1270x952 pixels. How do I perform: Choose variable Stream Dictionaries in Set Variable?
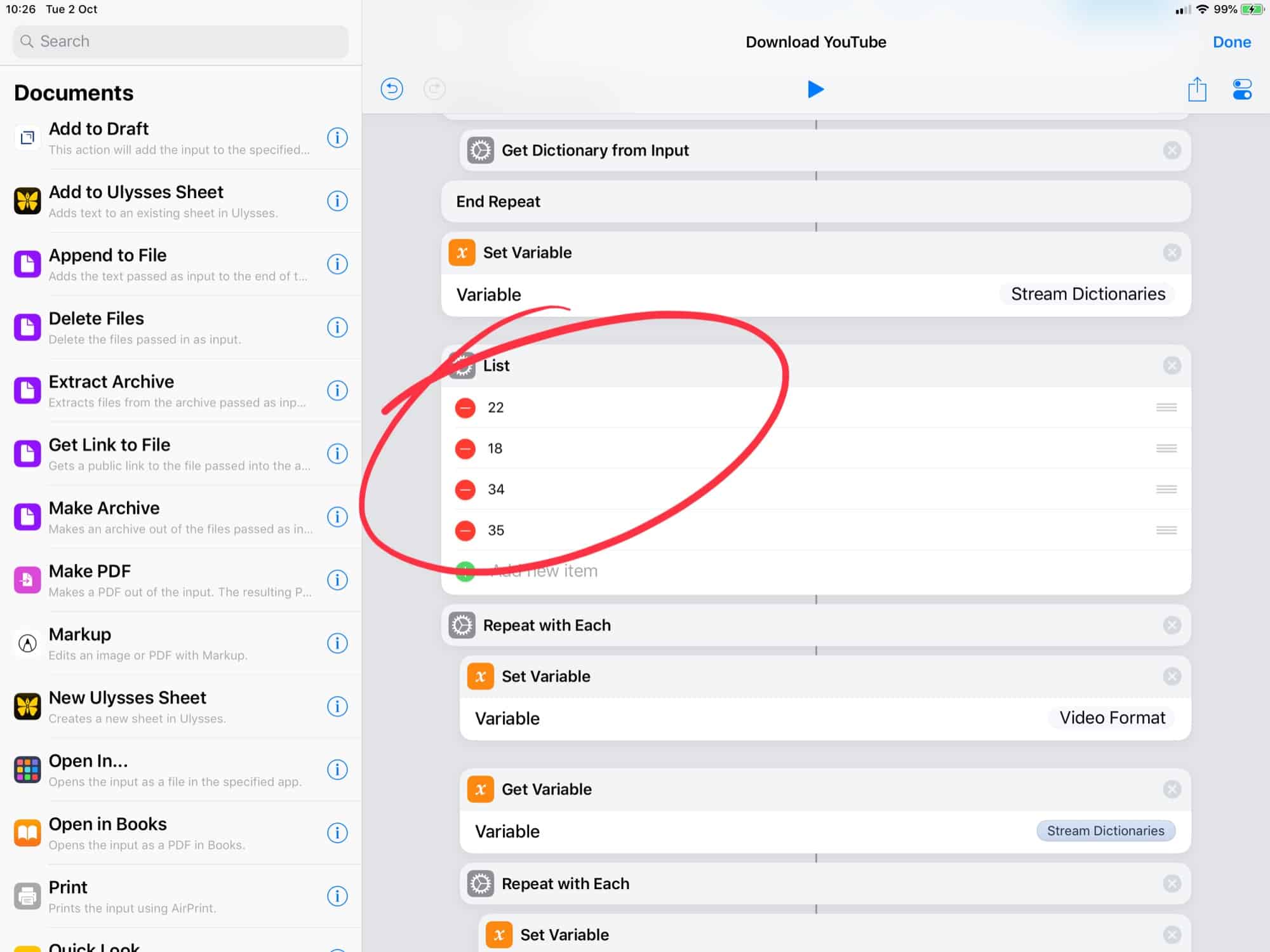pos(1087,294)
